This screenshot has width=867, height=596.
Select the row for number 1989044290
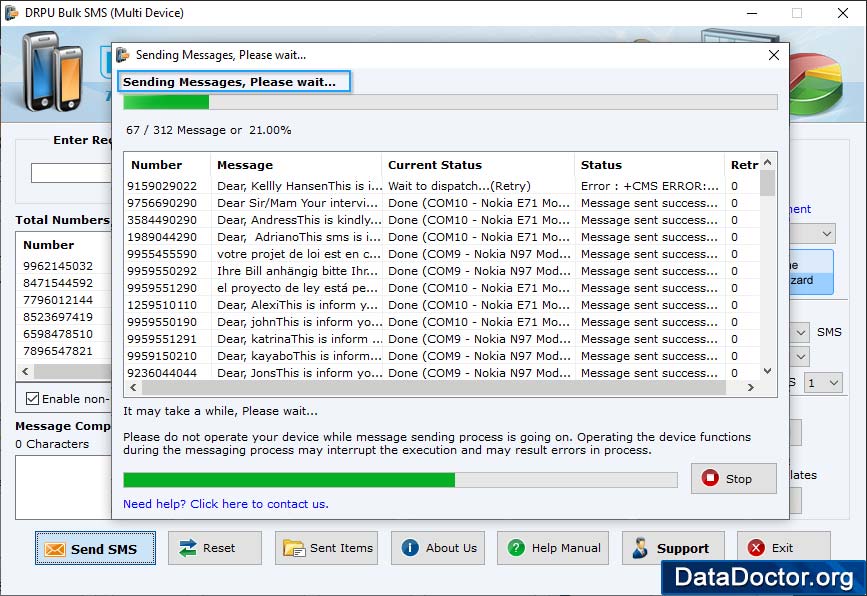(442, 237)
